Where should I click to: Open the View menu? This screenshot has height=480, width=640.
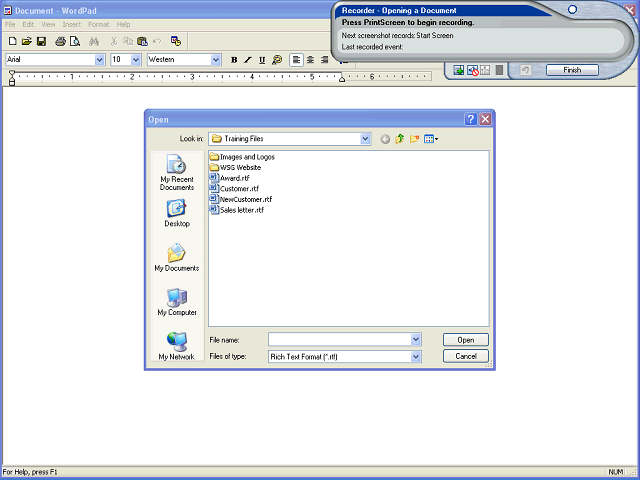pyautogui.click(x=48, y=24)
